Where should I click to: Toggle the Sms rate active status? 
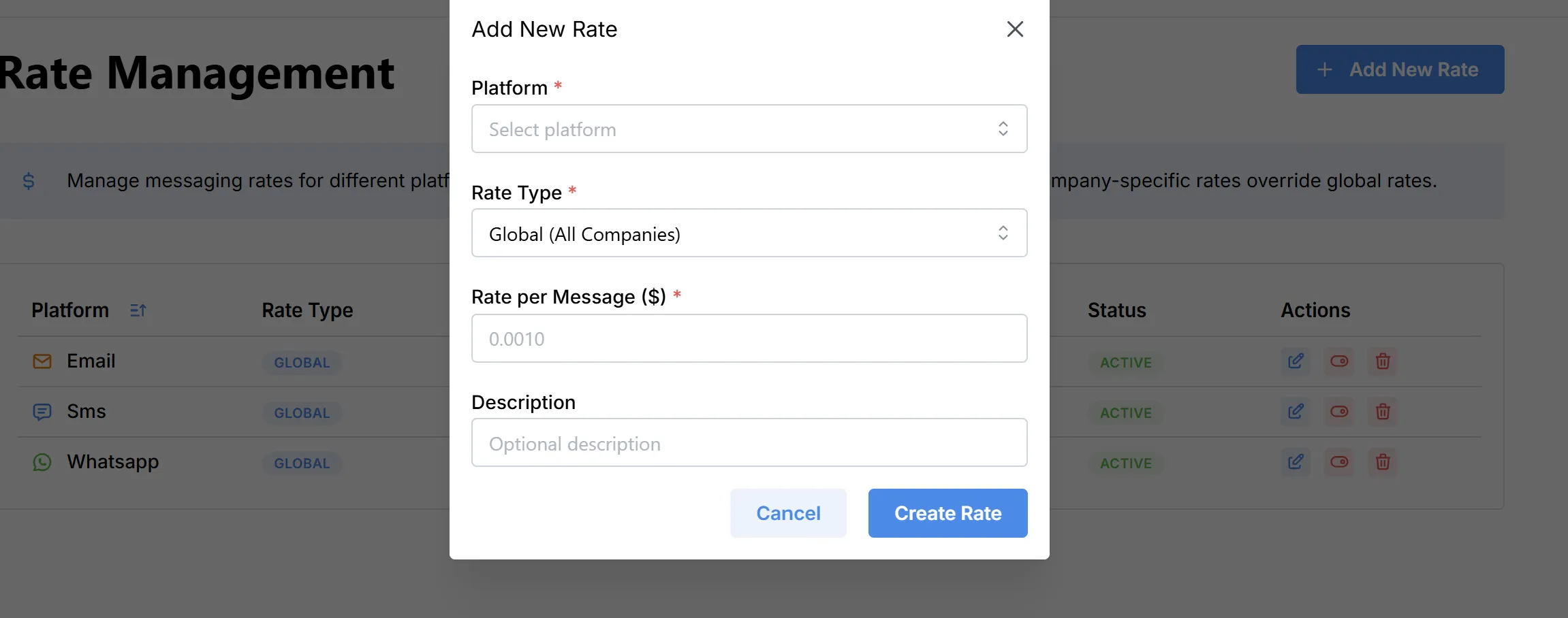point(1339,412)
